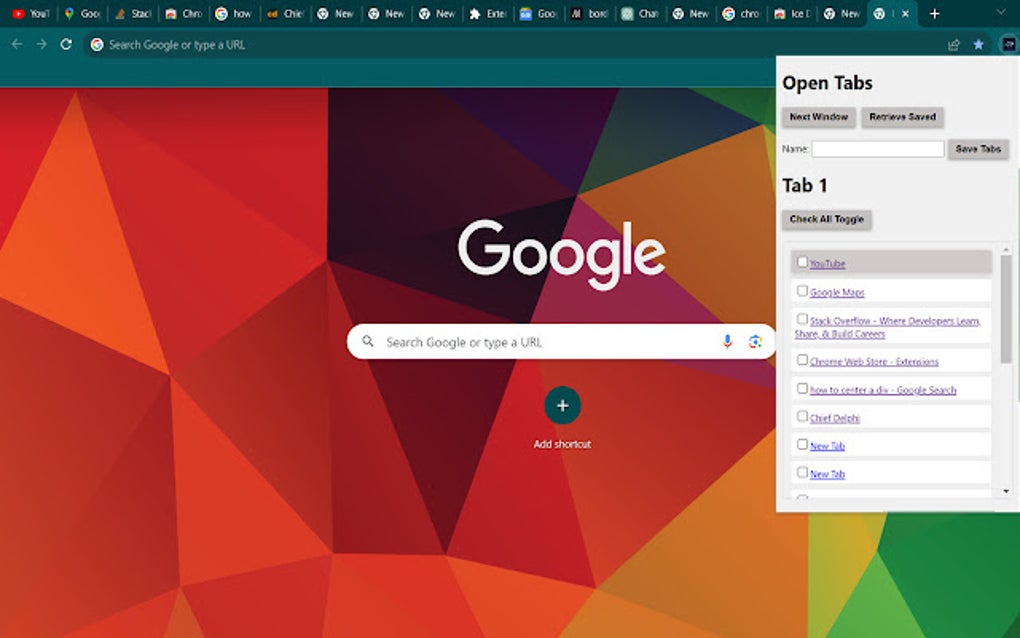Check the Google Maps checkbox
Viewport: 1020px width, 638px height.
point(802,290)
